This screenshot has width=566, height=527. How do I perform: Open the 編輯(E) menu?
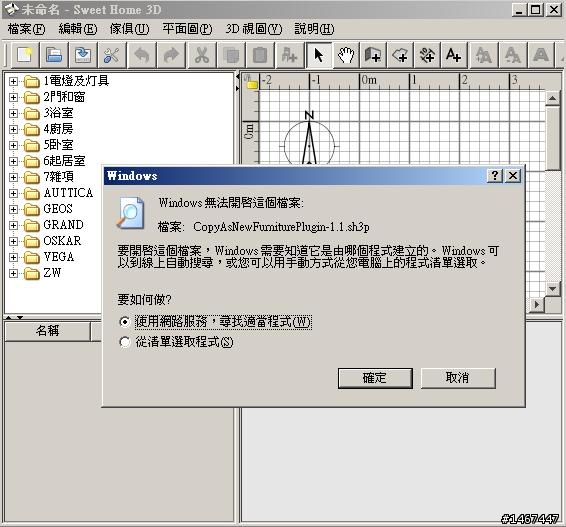[x=78, y=29]
